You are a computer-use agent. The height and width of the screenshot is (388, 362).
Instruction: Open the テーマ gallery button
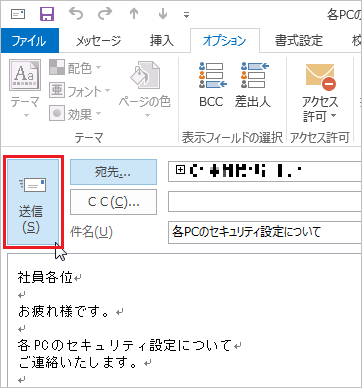pos(25,89)
